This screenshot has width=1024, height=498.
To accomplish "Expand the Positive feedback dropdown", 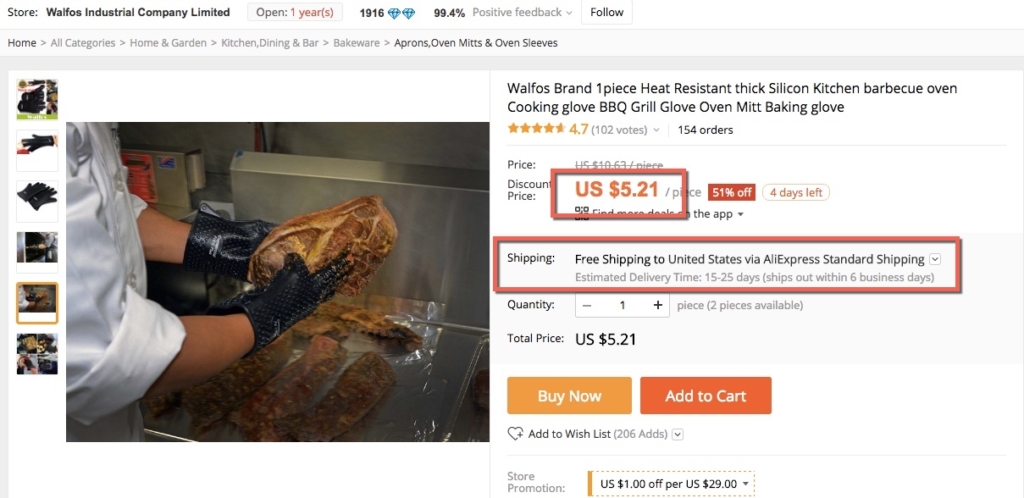I will tap(569, 13).
